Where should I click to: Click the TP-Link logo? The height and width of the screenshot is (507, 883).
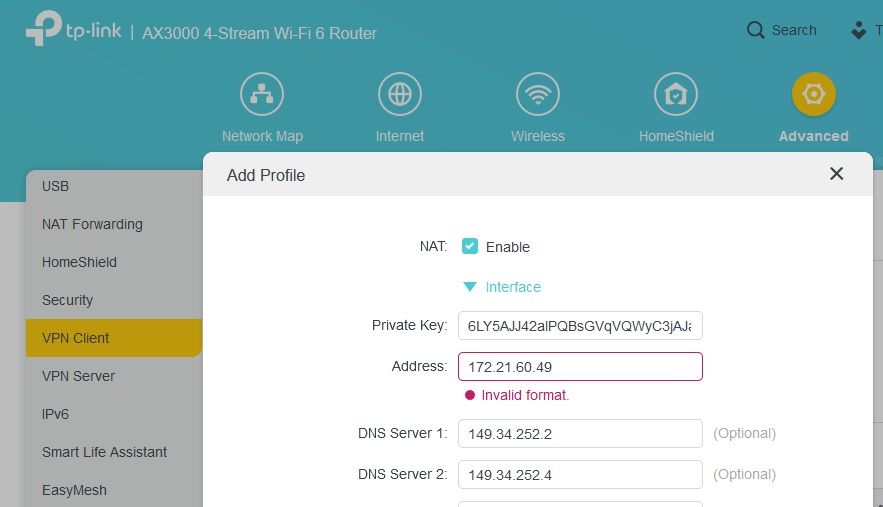click(x=73, y=31)
